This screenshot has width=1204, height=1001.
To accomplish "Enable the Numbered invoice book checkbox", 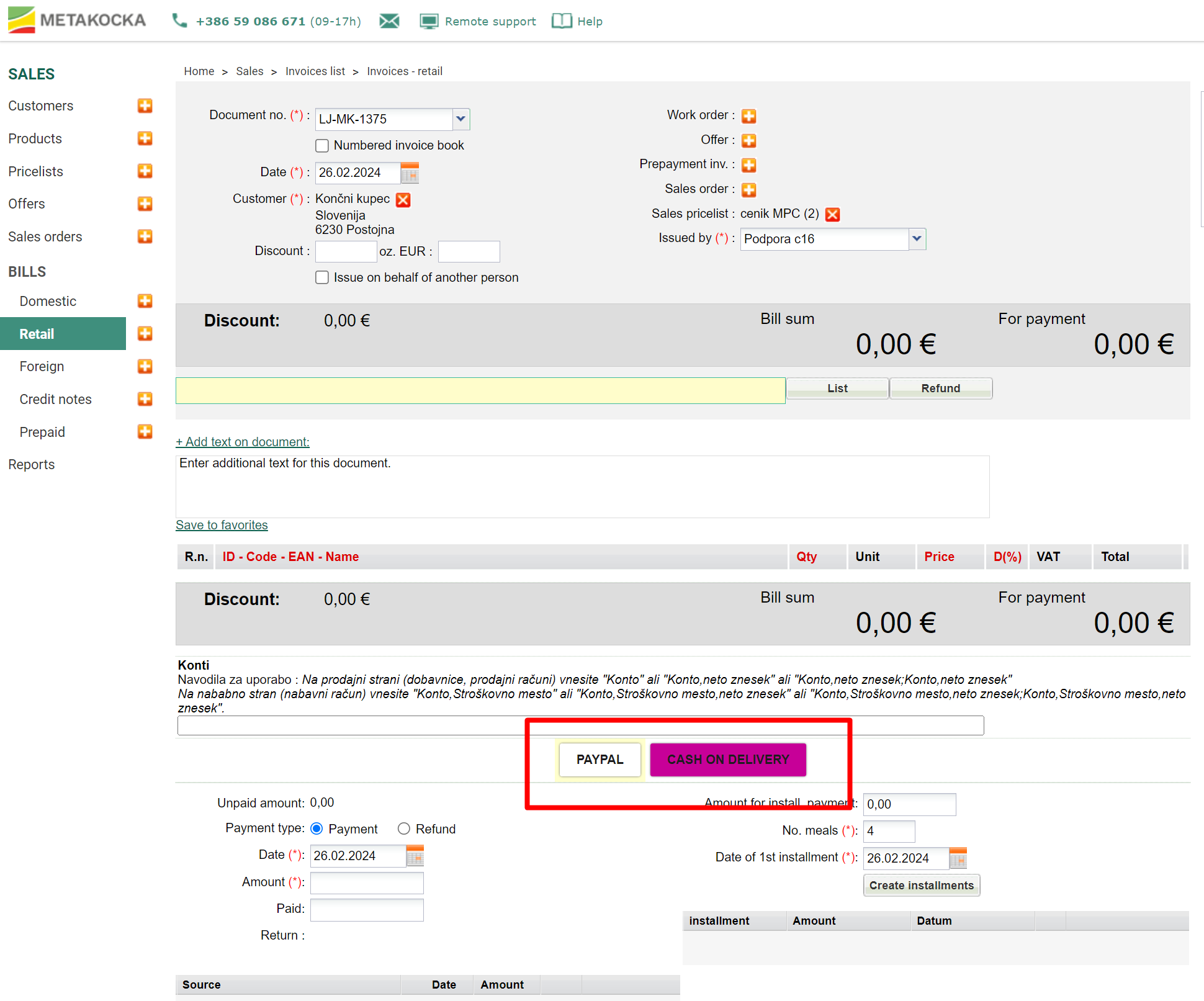I will (322, 146).
